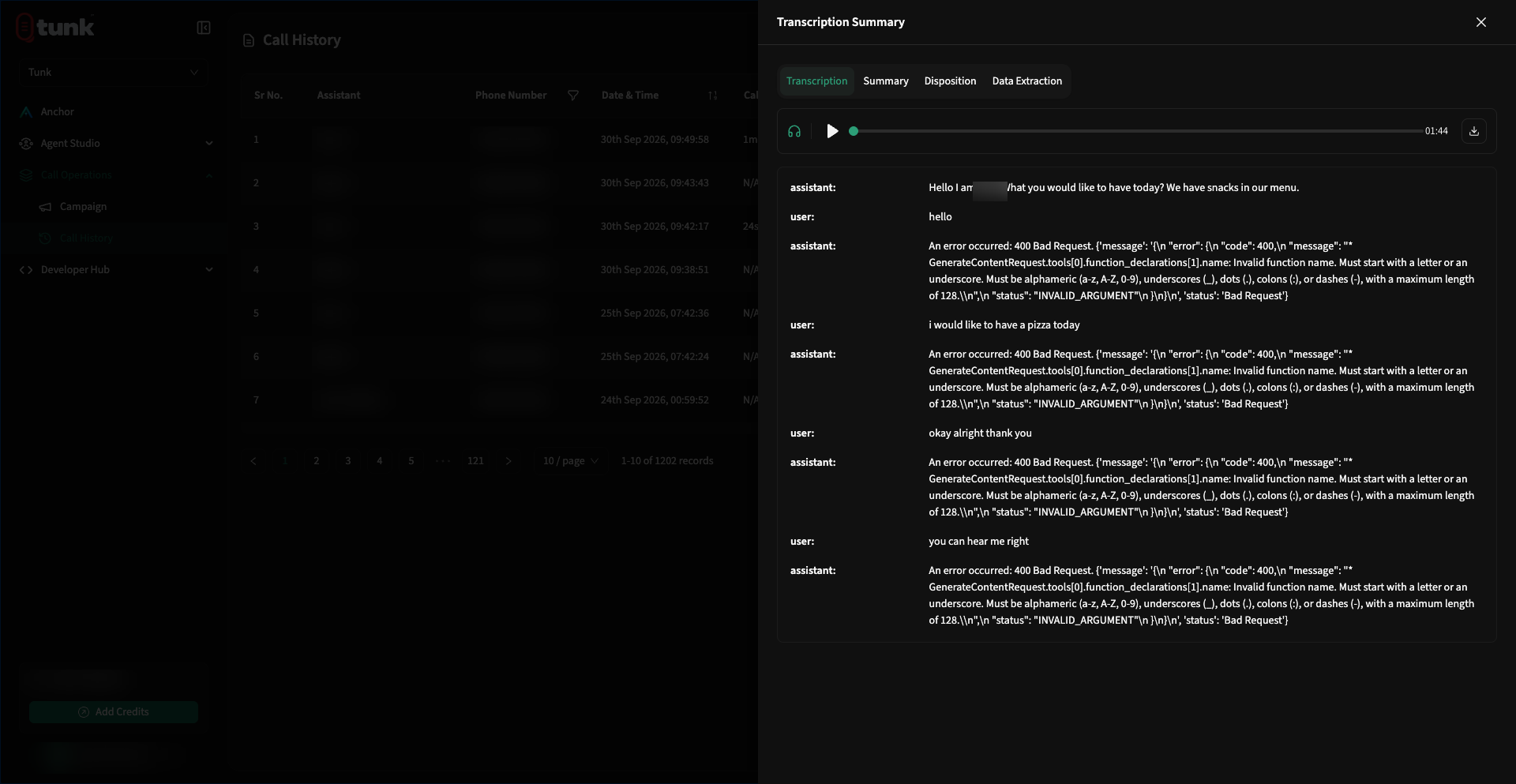Seek on the audio progress slider
This screenshot has width=1516, height=784.
pos(1137,131)
